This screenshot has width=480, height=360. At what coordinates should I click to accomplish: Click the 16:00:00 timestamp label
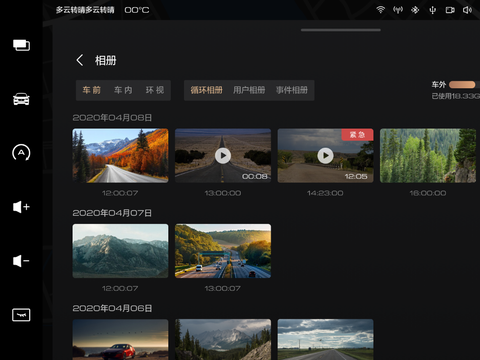[428, 193]
